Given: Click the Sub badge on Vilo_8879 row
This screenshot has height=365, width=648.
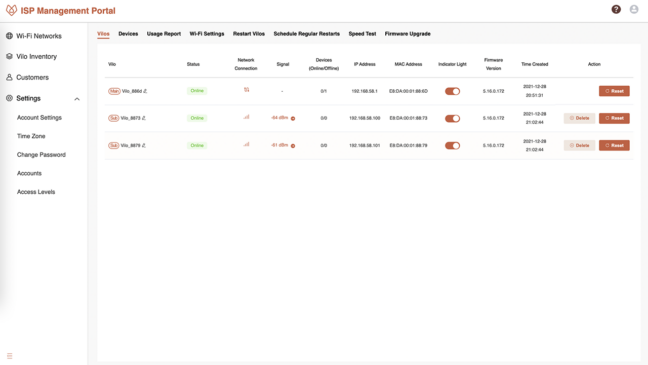Looking at the screenshot, I should 113,146.
